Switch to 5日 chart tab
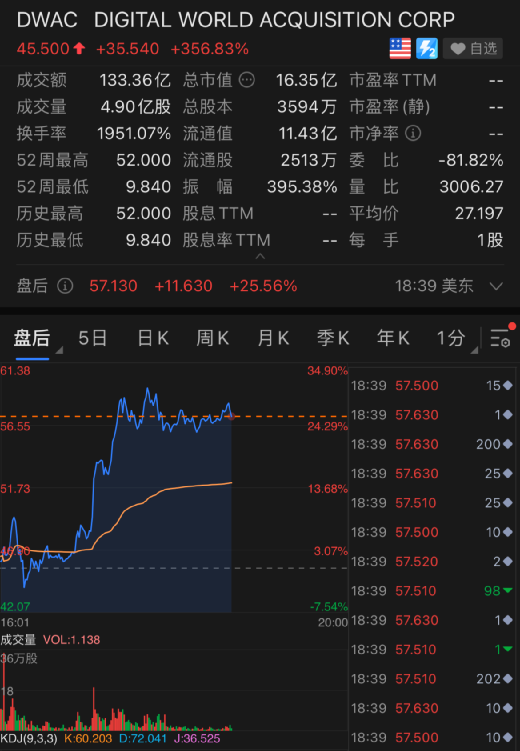Screen dimensions: 520x751 tap(93, 338)
